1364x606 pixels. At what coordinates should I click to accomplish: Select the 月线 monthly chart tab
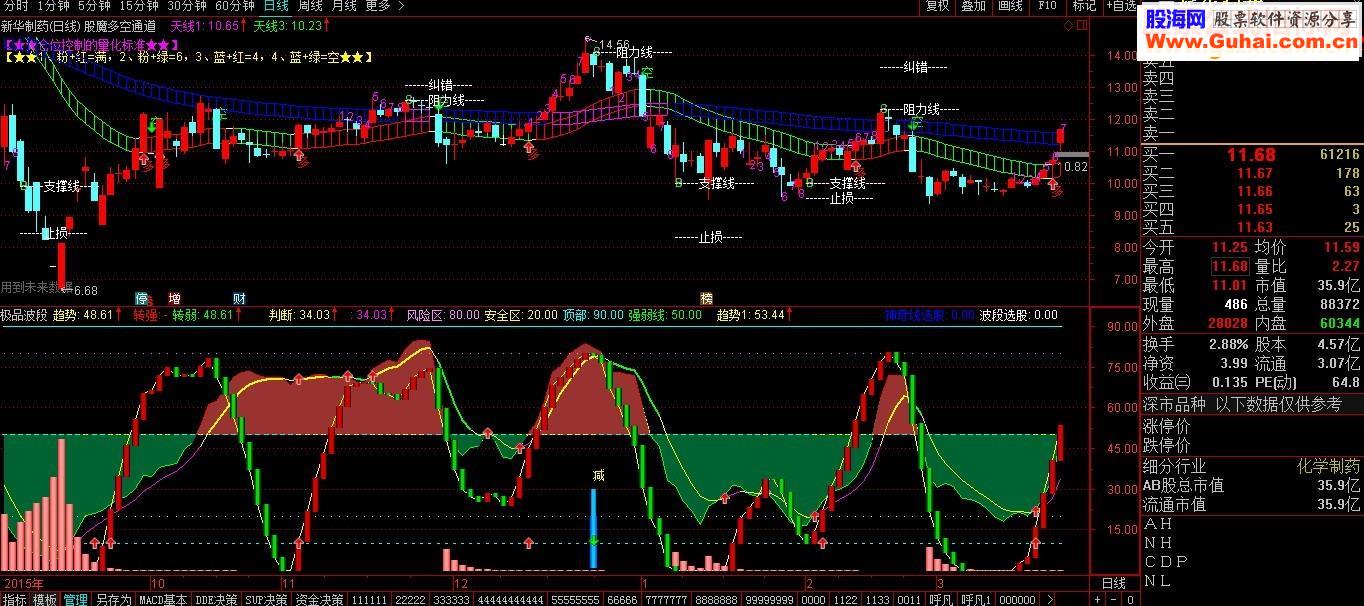[344, 6]
